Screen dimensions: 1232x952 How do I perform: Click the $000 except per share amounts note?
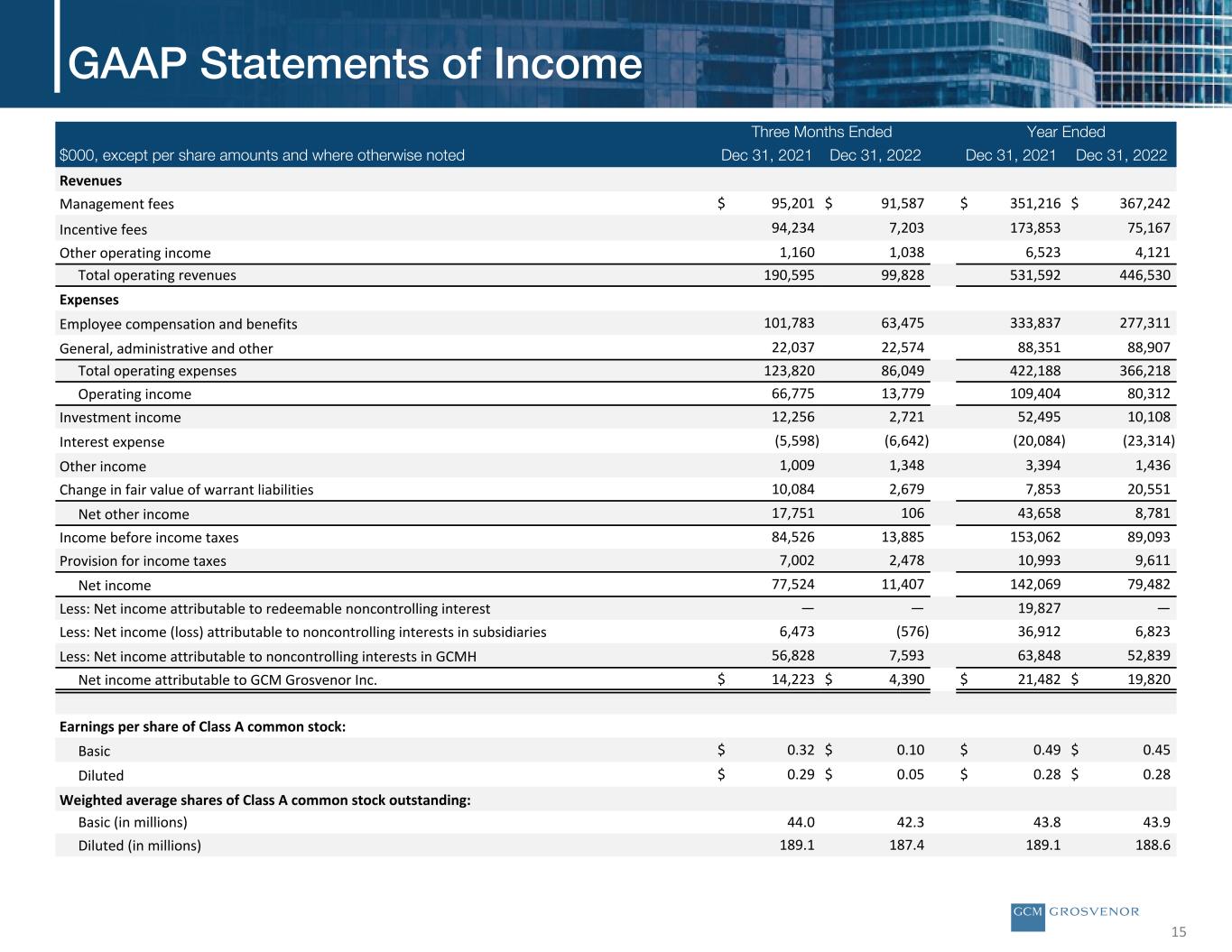262,155
